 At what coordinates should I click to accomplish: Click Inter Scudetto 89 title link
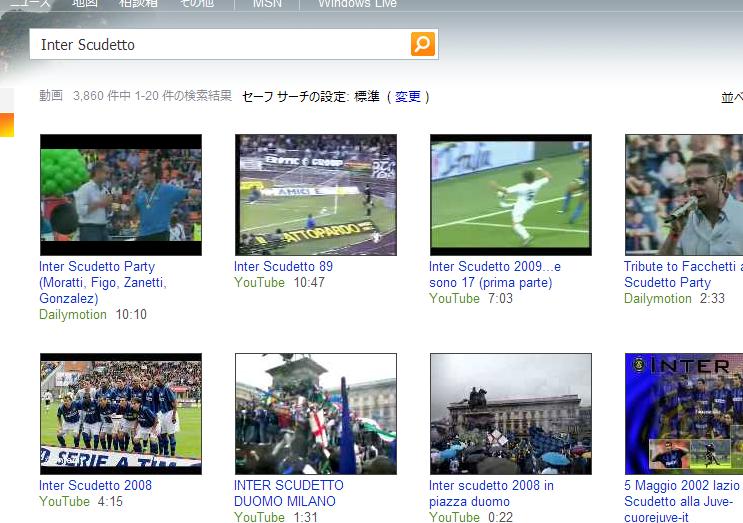(283, 266)
